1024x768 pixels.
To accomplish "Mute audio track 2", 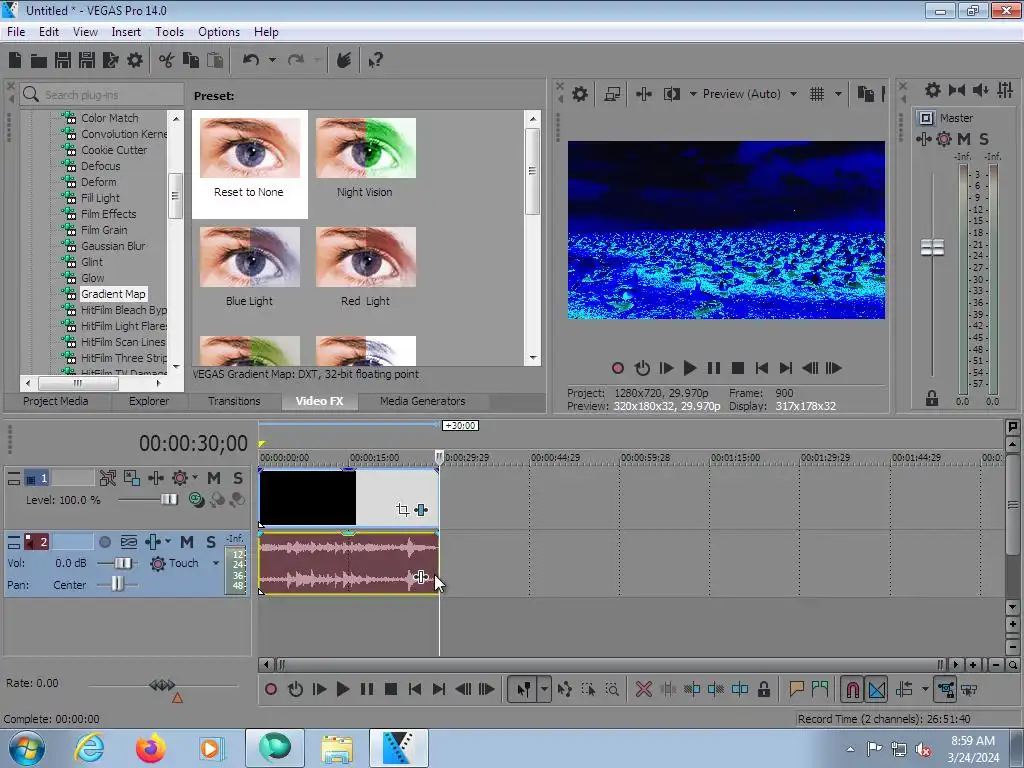I will point(187,542).
